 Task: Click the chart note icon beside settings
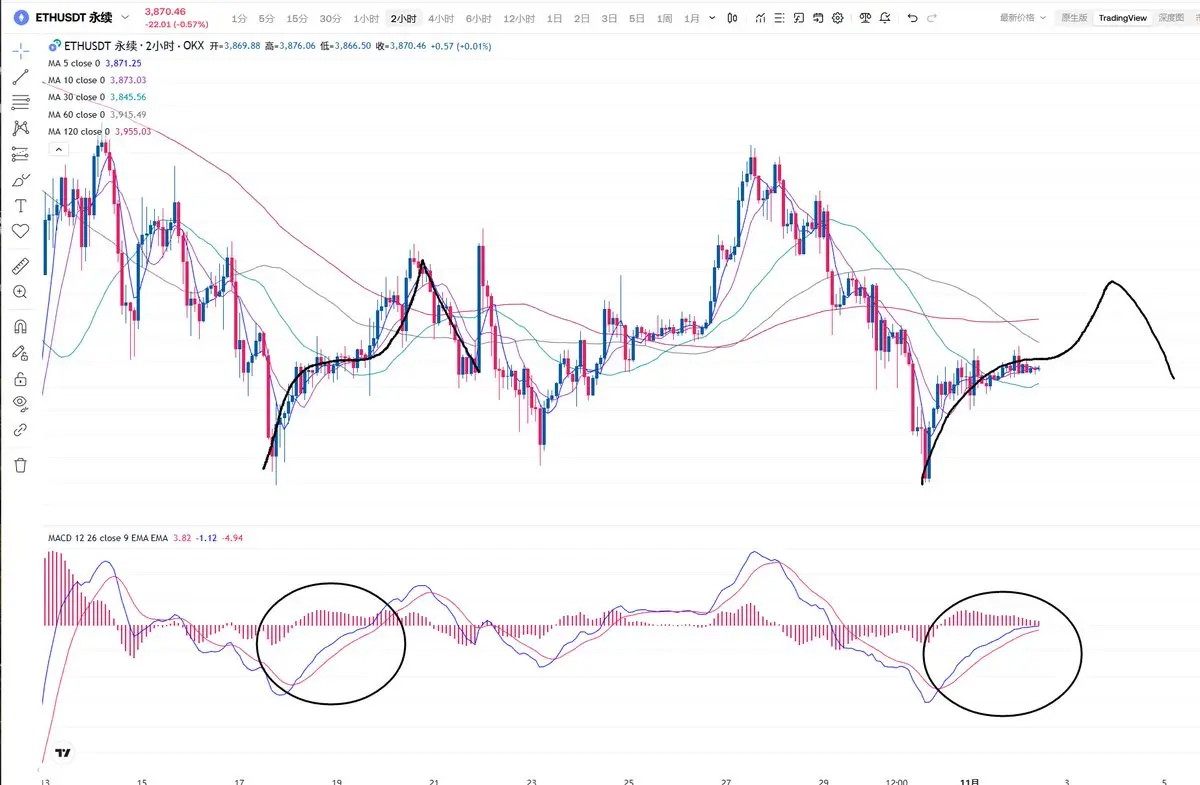click(798, 18)
